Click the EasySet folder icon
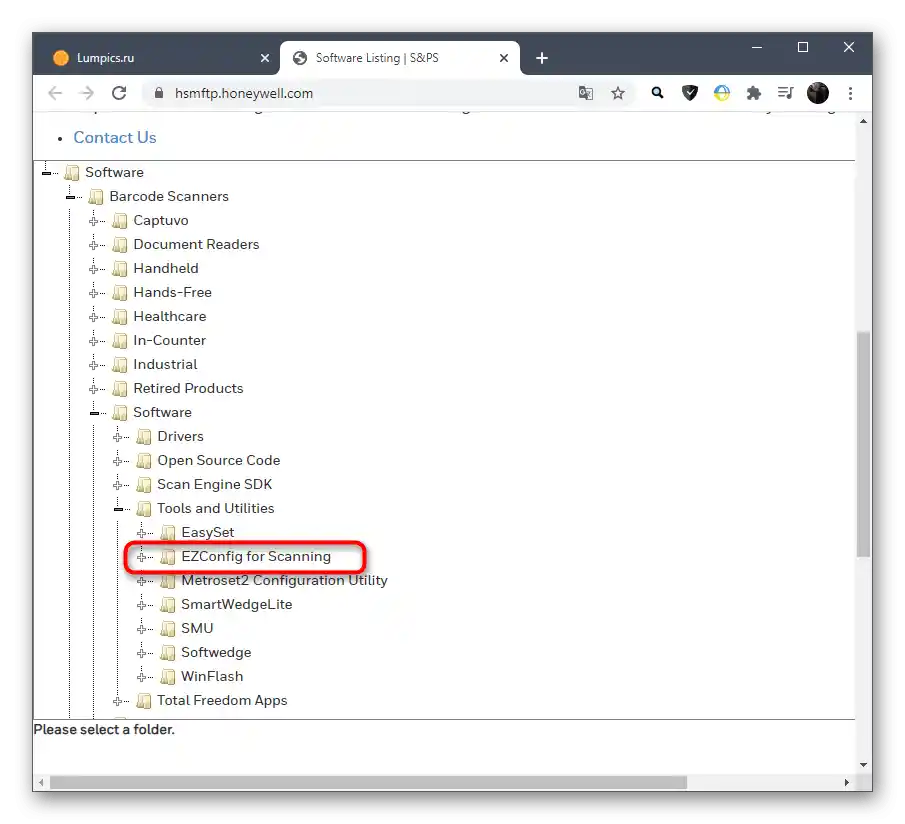905x824 pixels. click(x=167, y=533)
